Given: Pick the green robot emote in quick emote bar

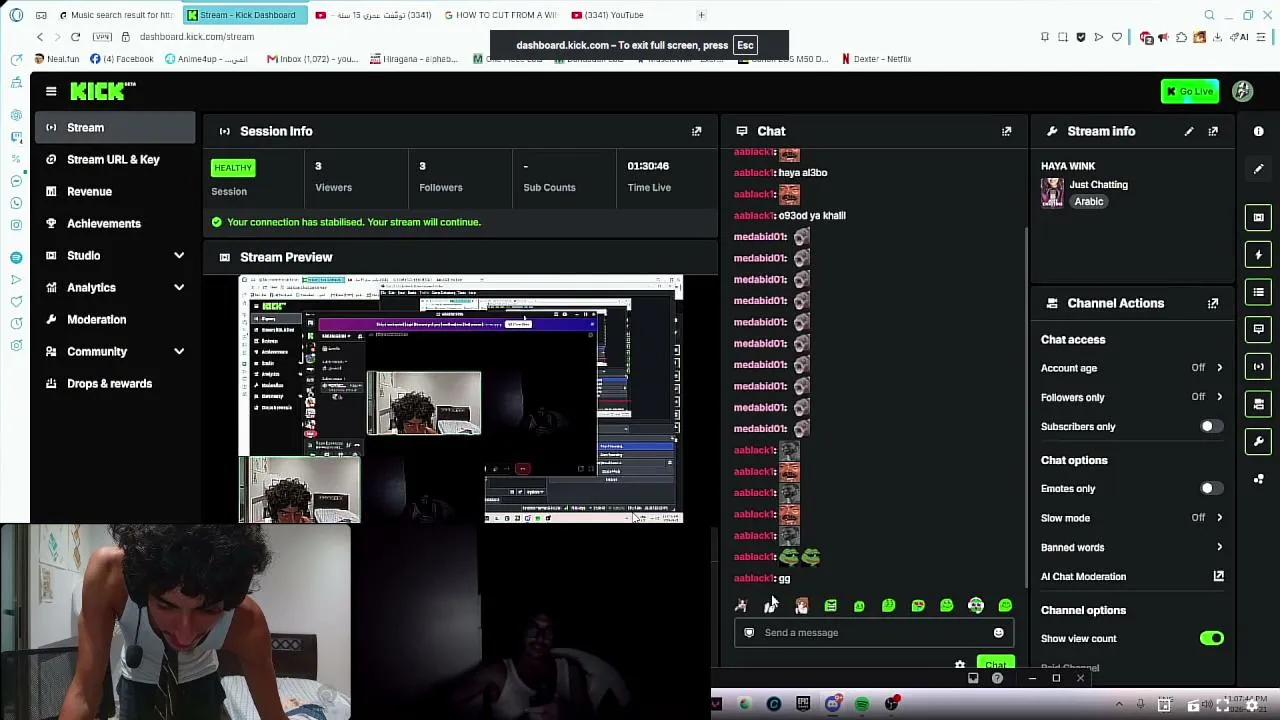Looking at the screenshot, I should pos(830,605).
